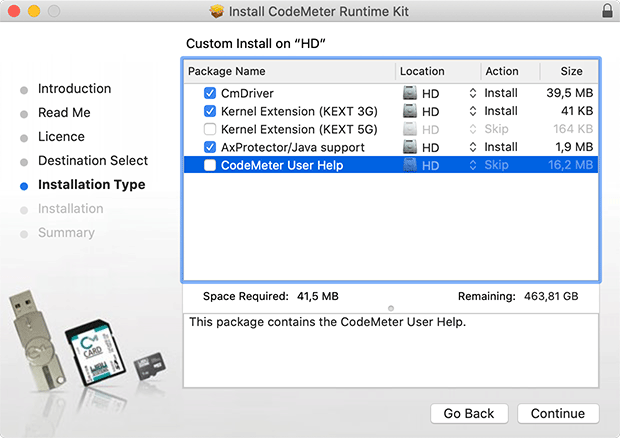Click the HD drive icon in AxProtector/Java support row
This screenshot has height=438, width=620.
(410, 147)
